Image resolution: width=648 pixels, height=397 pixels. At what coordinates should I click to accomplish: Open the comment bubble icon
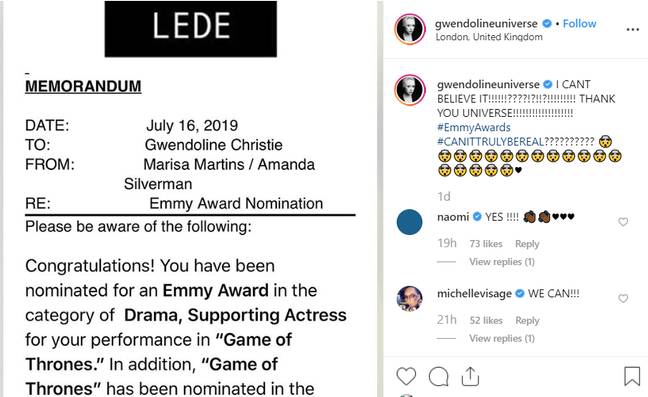coord(438,376)
